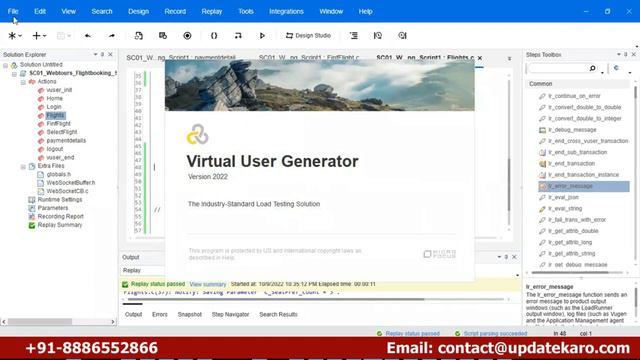Open the Replay menu
Viewport: 640px width, 360px height.
pyautogui.click(x=212, y=11)
